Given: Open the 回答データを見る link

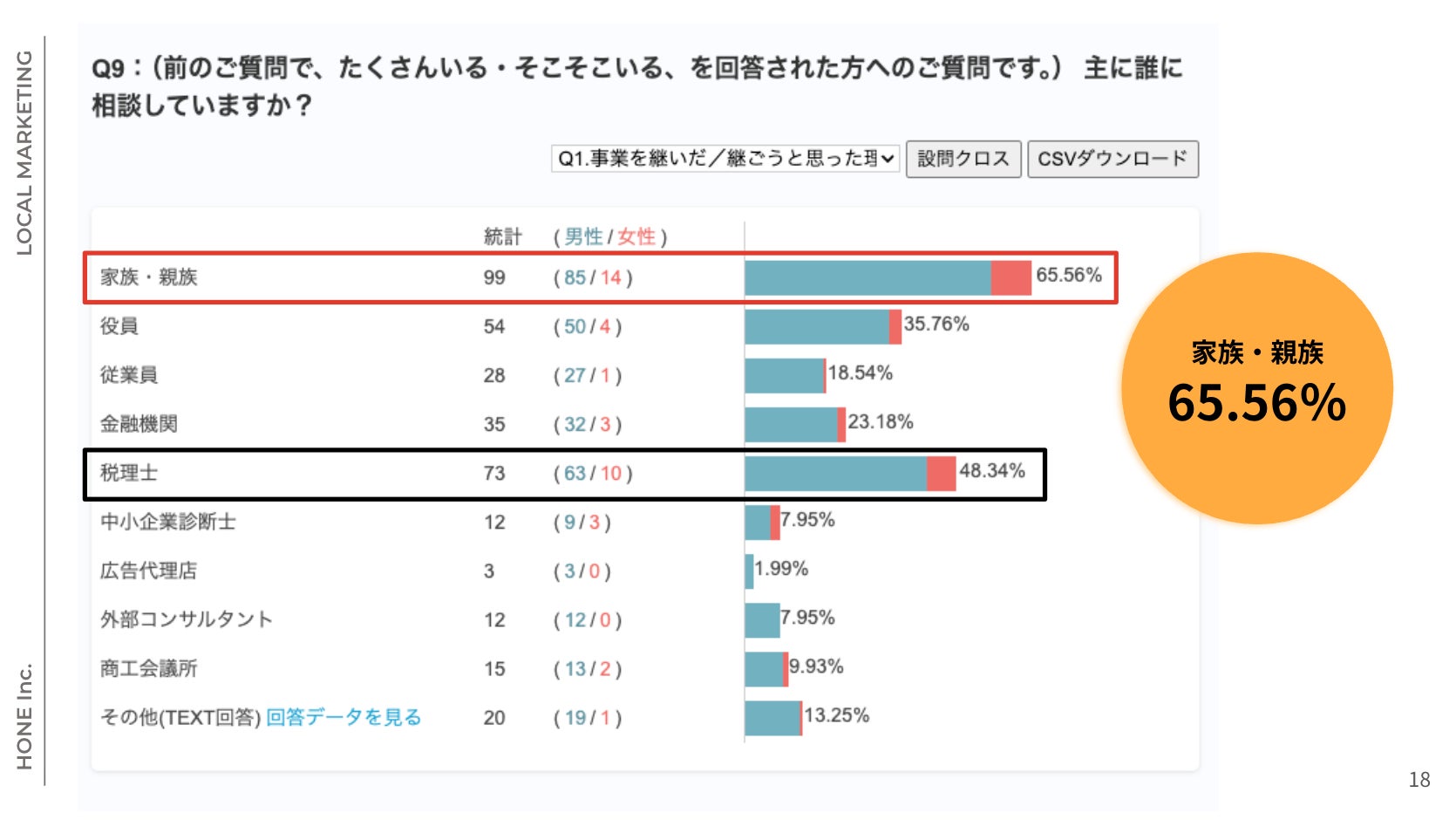Looking at the screenshot, I should click(344, 717).
